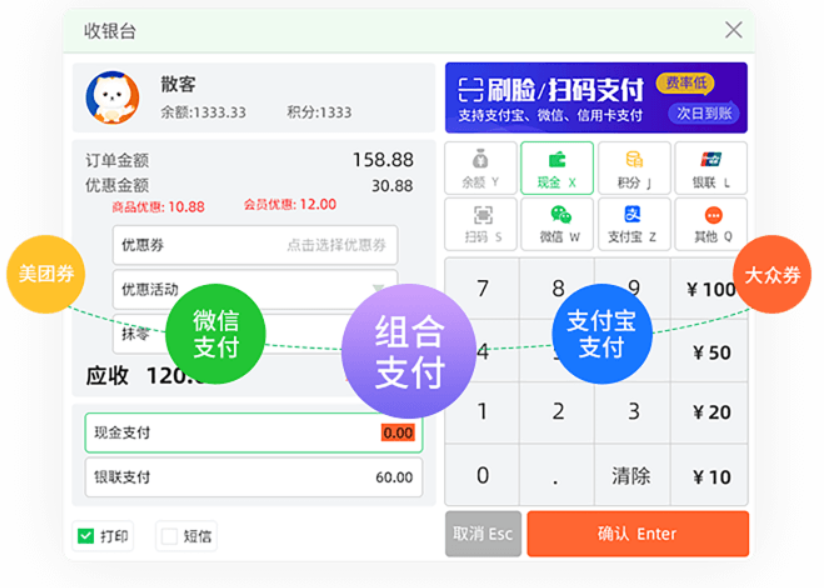Click the 支付宝支付 blue bubble
Image resolution: width=829 pixels, height=588 pixels.
click(x=602, y=334)
